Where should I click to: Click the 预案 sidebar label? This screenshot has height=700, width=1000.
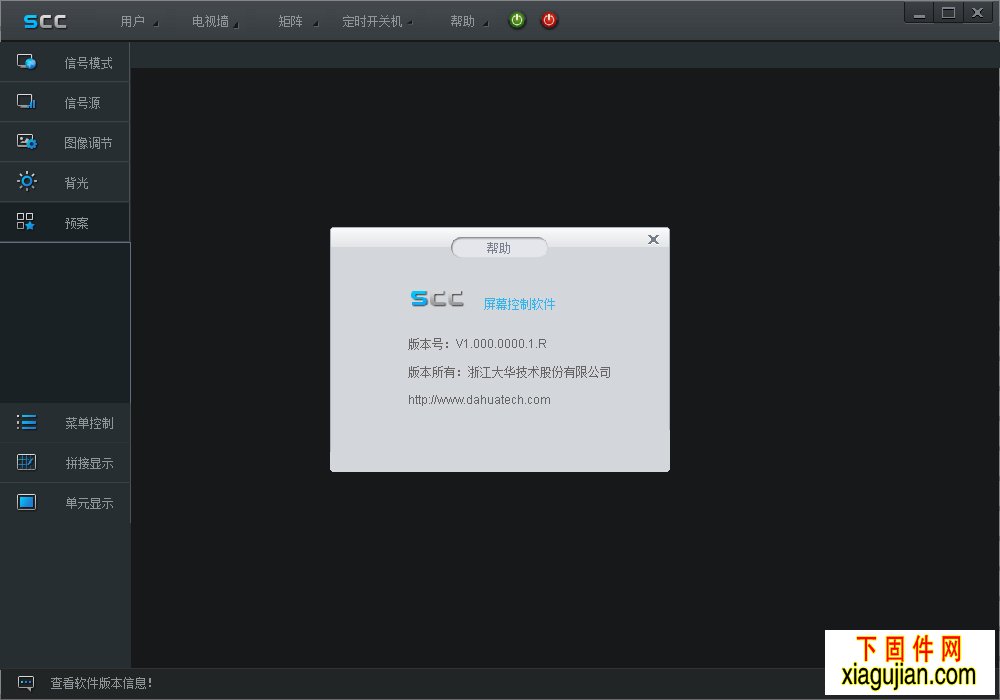point(77,223)
